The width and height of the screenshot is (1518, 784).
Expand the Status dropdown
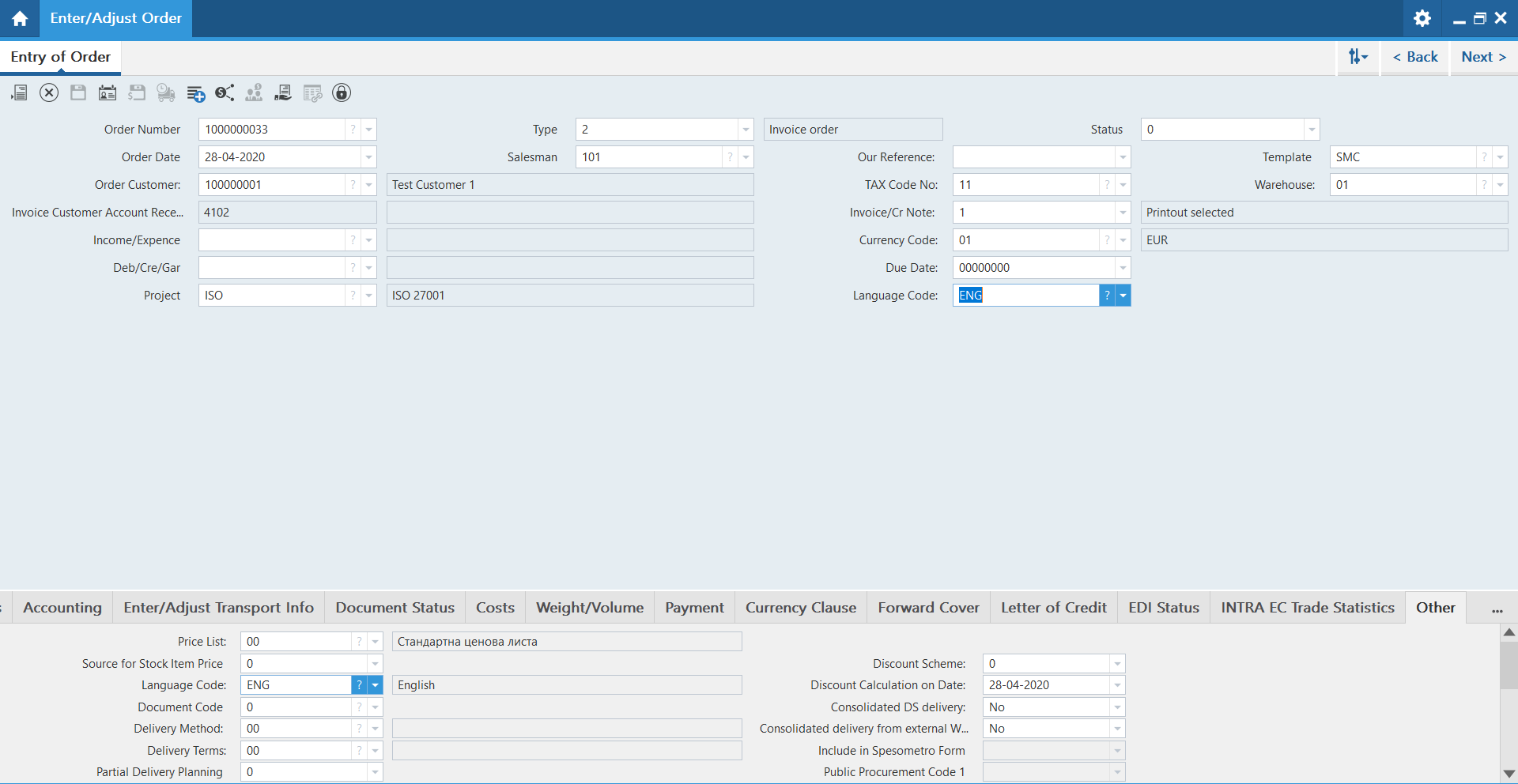[x=1311, y=130]
